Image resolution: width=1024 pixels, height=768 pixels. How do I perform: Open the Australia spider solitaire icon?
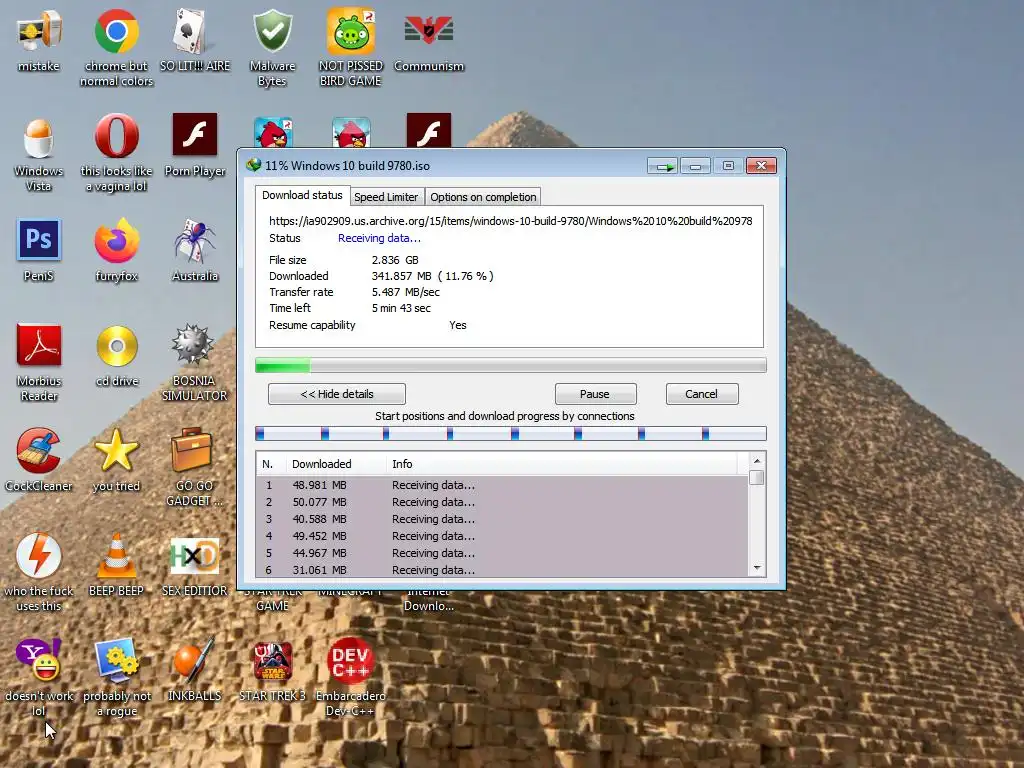click(x=194, y=241)
